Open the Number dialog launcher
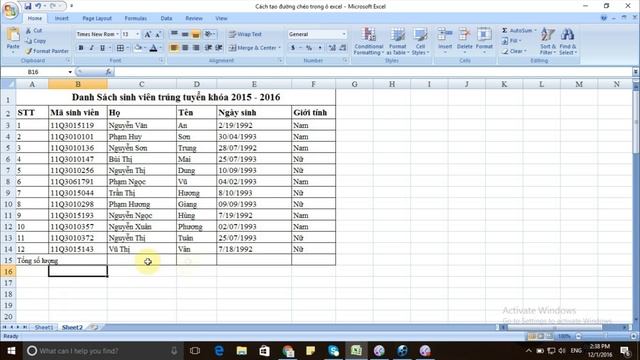640x360 pixels. pyautogui.click(x=345, y=60)
